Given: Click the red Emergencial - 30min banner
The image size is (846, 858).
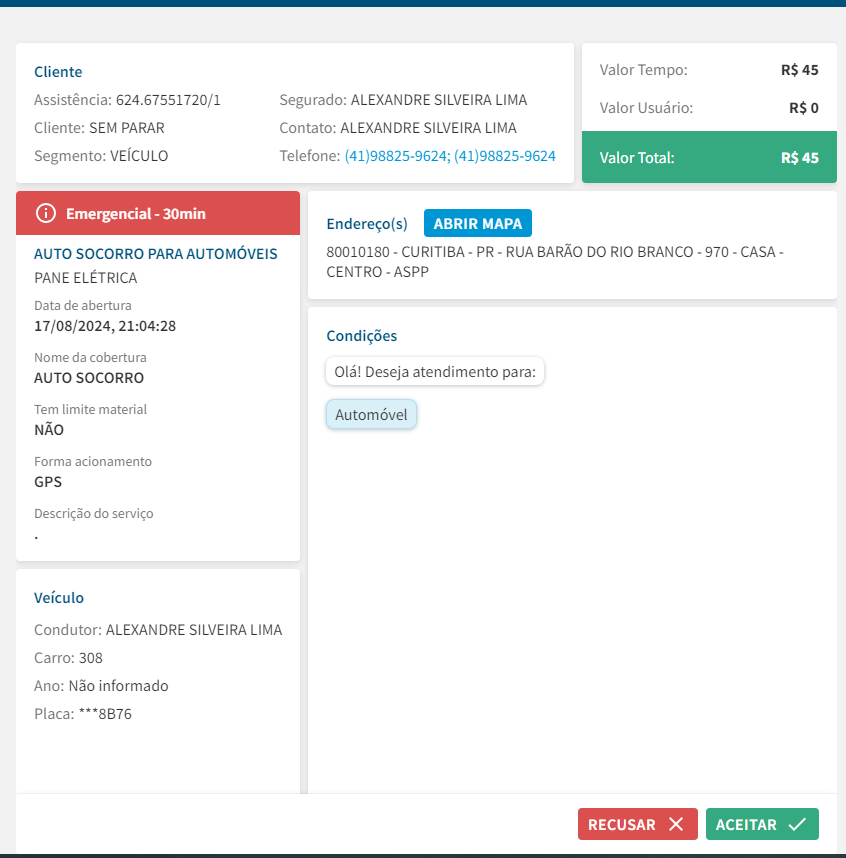Looking at the screenshot, I should (158, 213).
